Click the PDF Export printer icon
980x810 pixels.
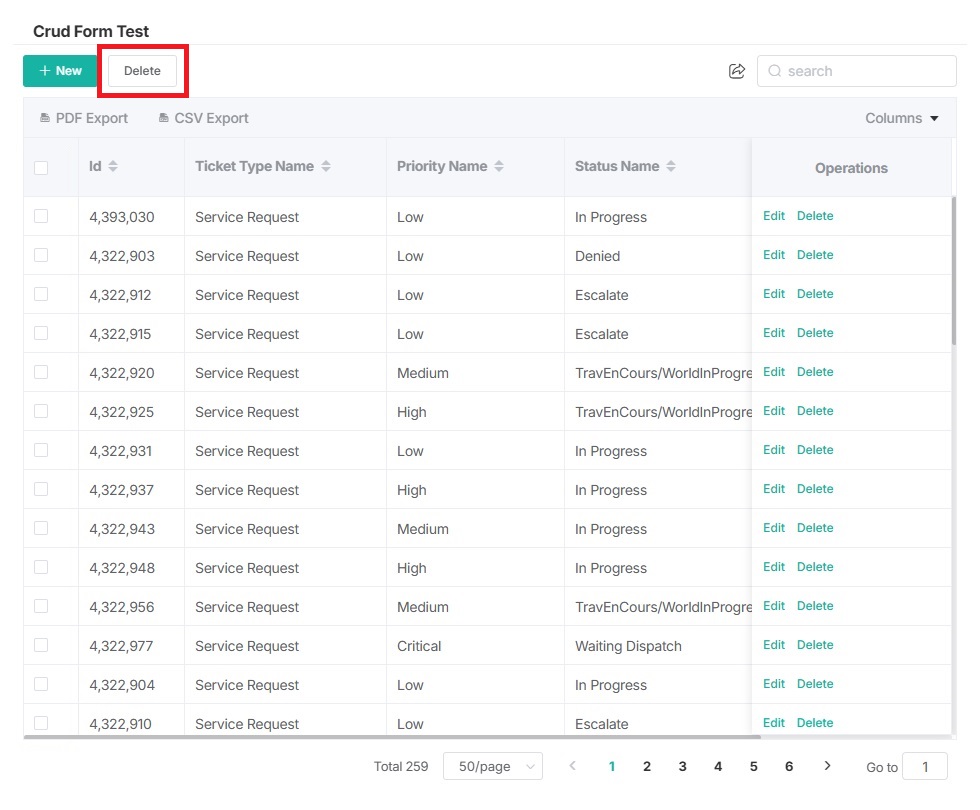(45, 118)
